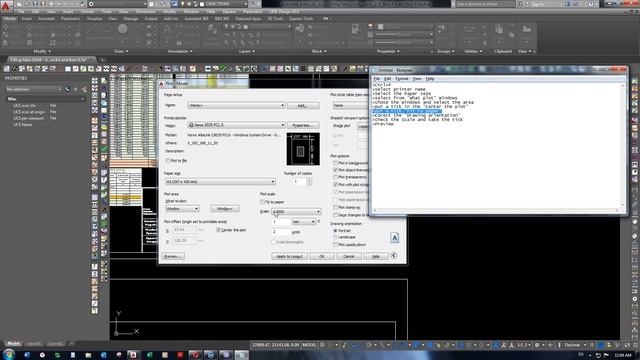Open the File menu in Notepad
The image size is (640, 360).
(x=376, y=79)
